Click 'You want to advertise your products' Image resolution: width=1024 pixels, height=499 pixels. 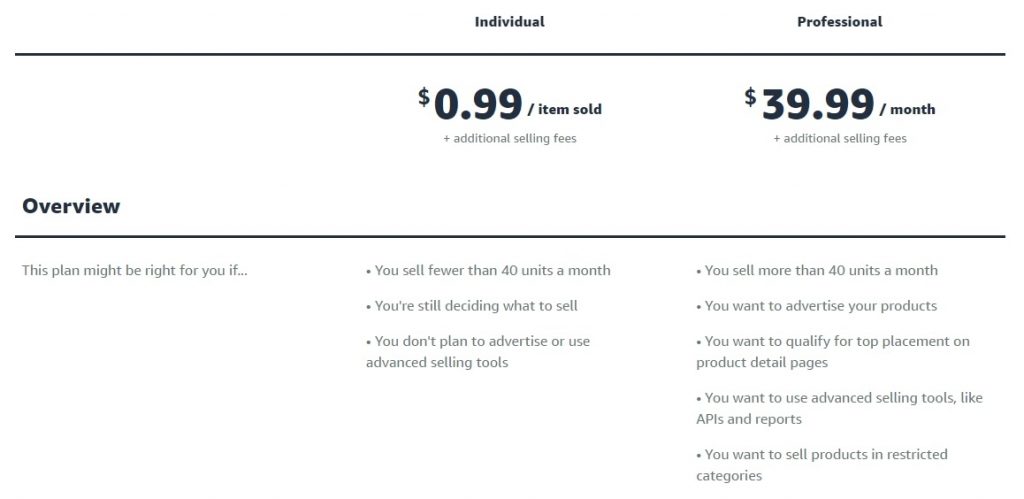pos(816,306)
